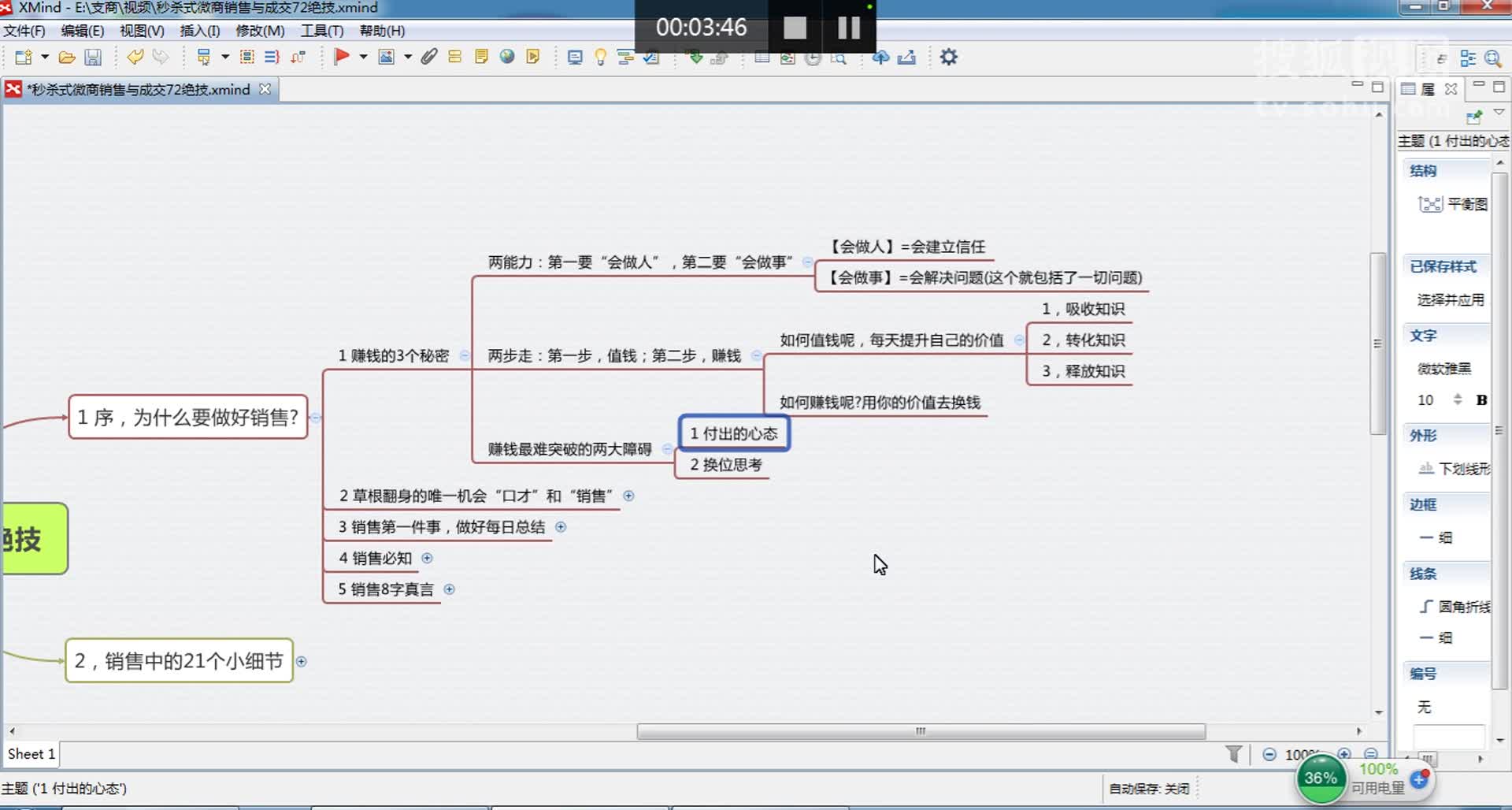Screen dimensions: 1512x810
Task: Expand the '5 销售8字真言' branch
Action: point(449,589)
